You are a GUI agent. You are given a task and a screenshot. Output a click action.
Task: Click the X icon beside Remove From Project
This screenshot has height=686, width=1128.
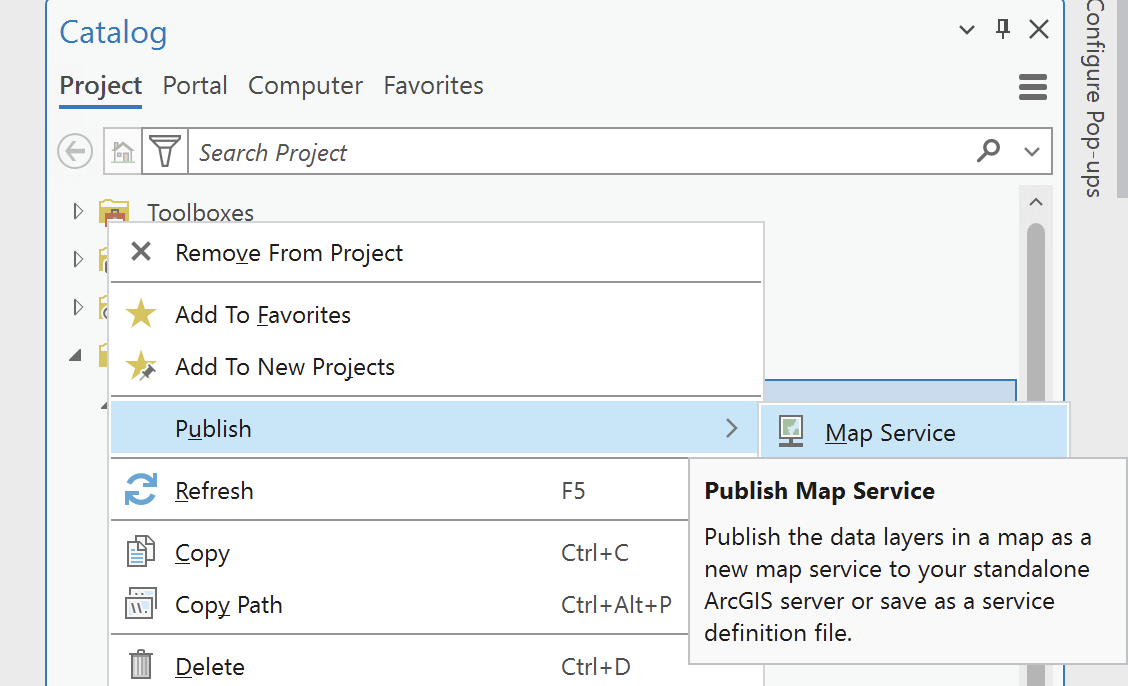[x=141, y=252]
